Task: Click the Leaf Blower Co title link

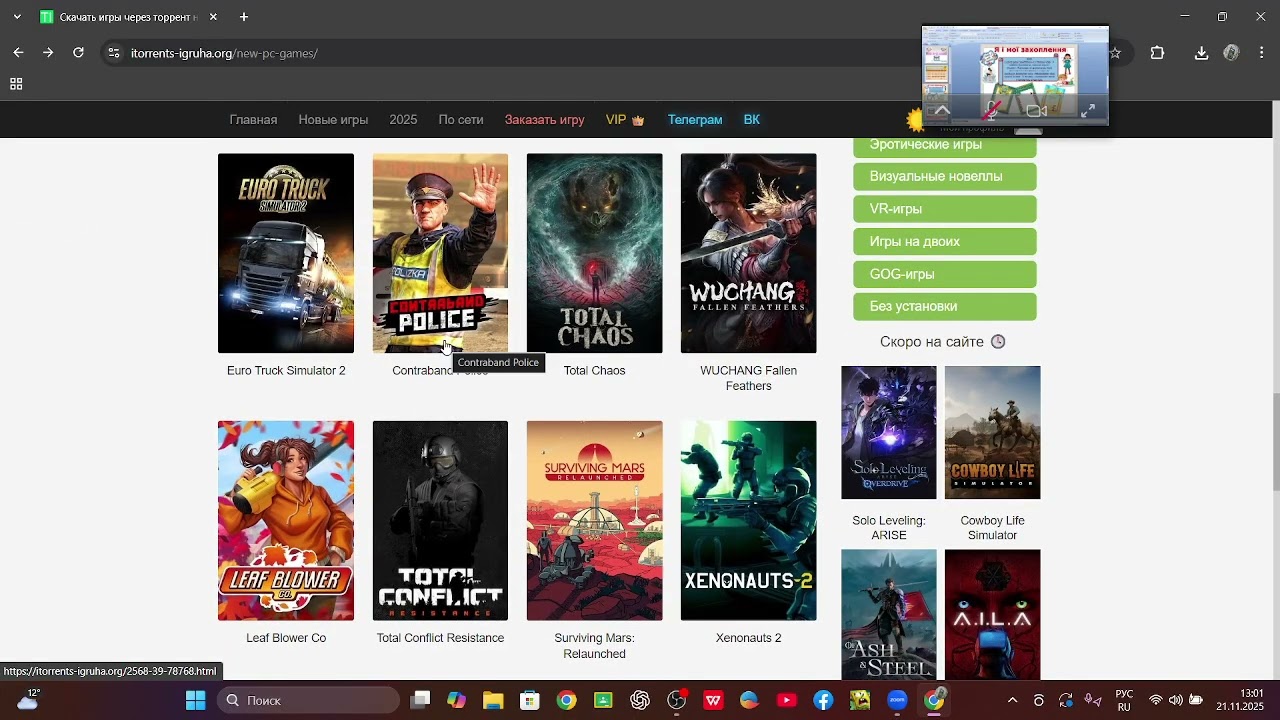Action: pyautogui.click(x=286, y=638)
